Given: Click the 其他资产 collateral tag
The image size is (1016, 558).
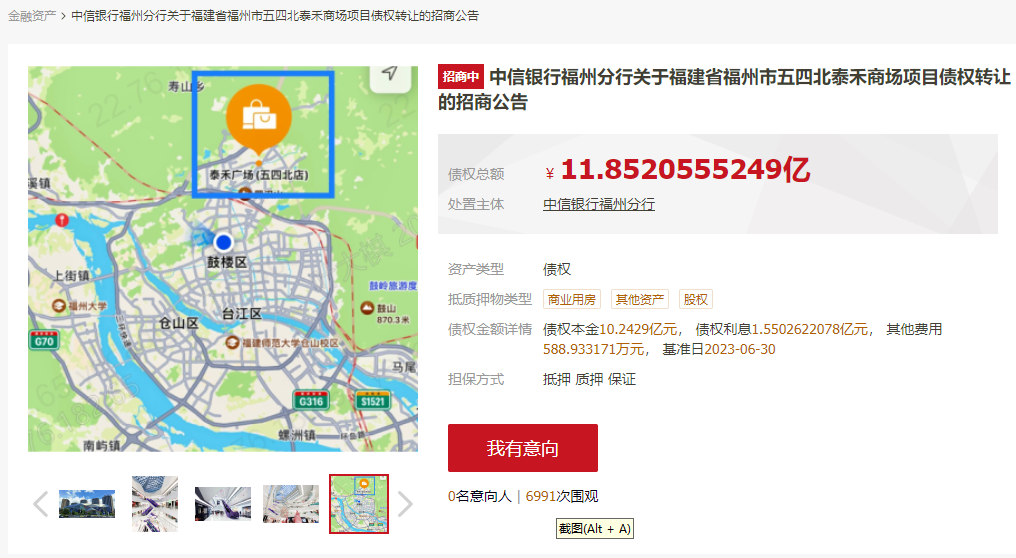Looking at the screenshot, I should pos(640,299).
